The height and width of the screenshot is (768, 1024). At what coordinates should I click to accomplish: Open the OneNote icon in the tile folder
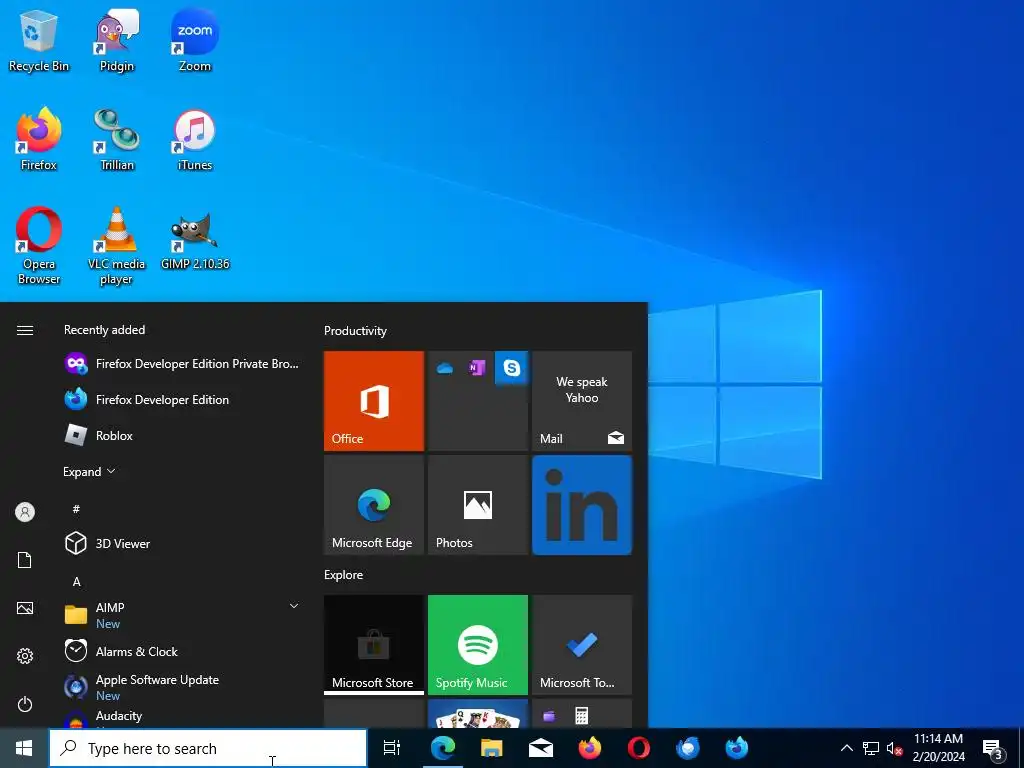click(x=477, y=368)
